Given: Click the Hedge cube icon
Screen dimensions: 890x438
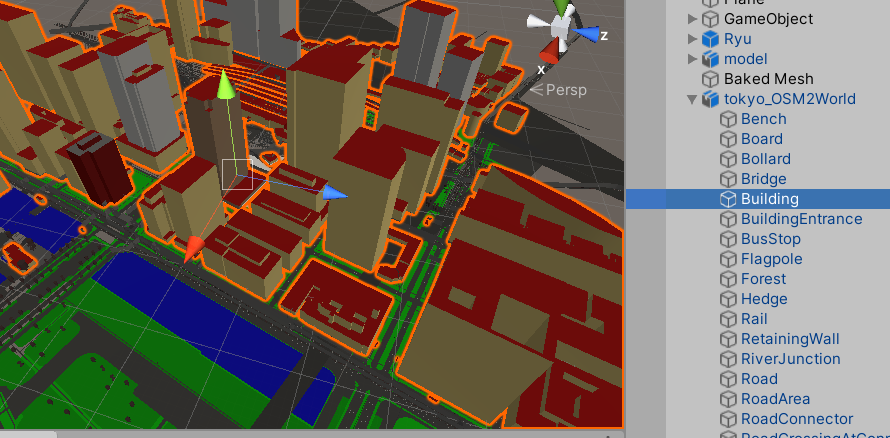Looking at the screenshot, I should (x=728, y=299).
